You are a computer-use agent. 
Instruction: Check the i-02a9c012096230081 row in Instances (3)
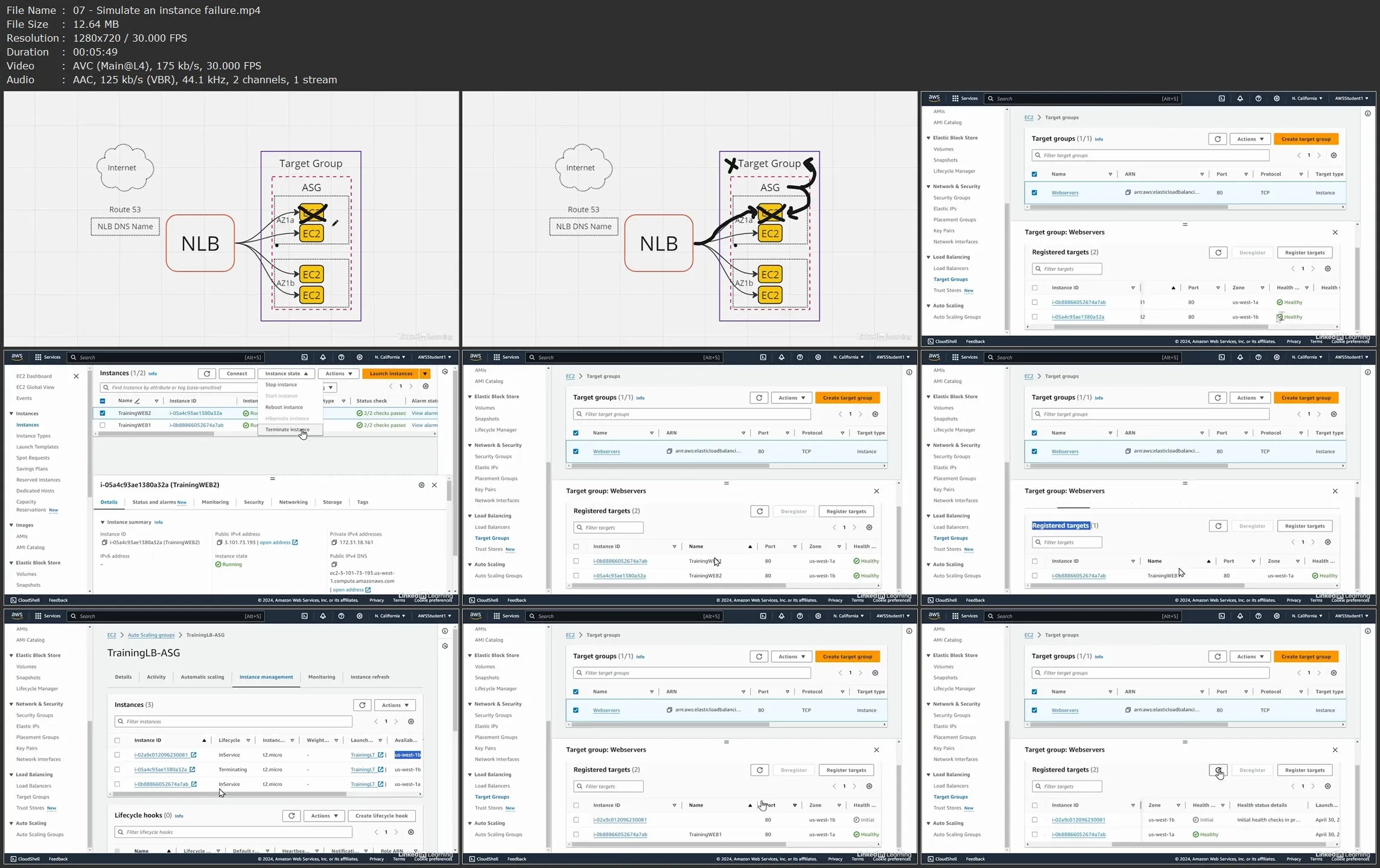coord(117,755)
